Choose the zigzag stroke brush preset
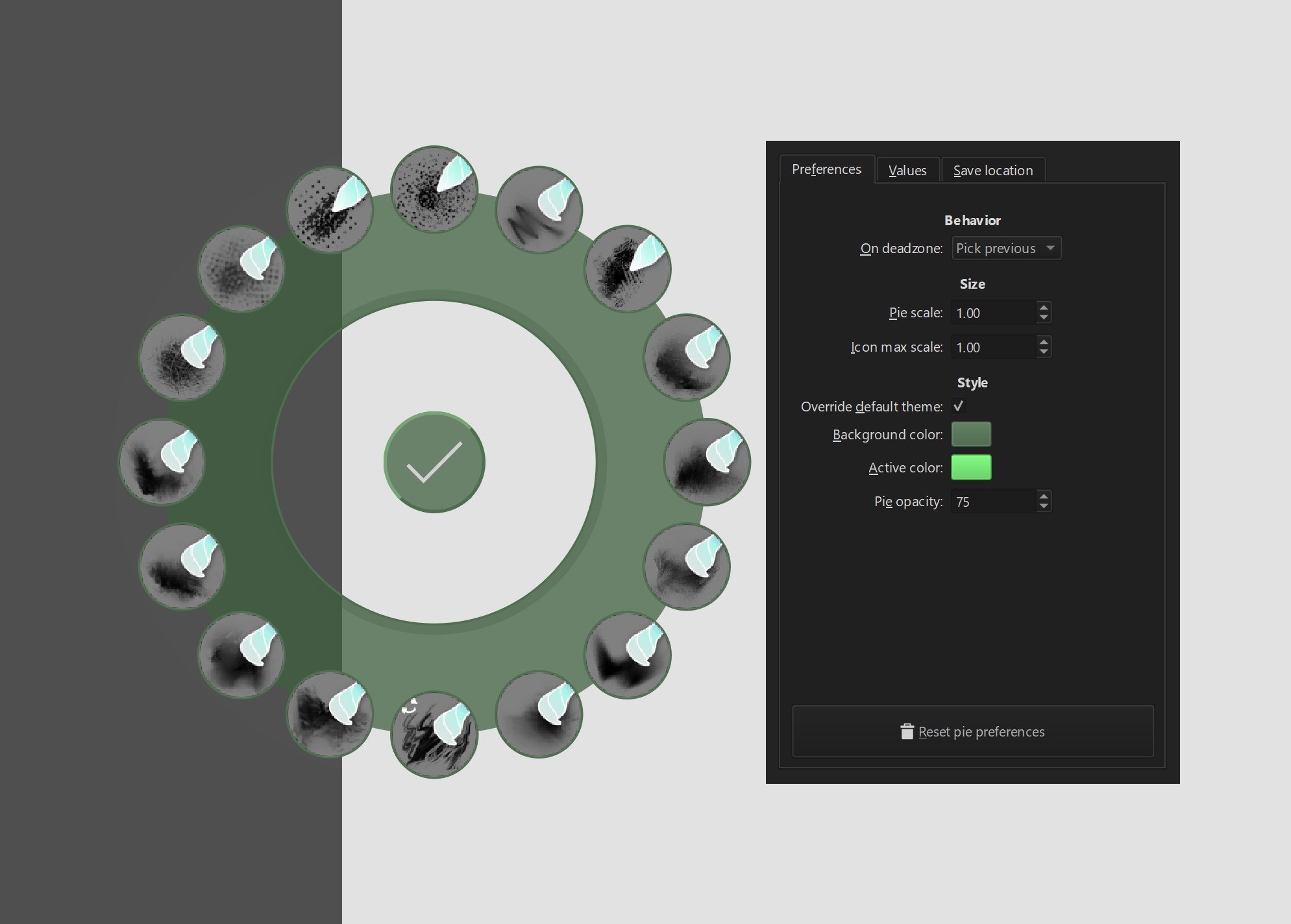This screenshot has height=924, width=1291. tap(539, 210)
